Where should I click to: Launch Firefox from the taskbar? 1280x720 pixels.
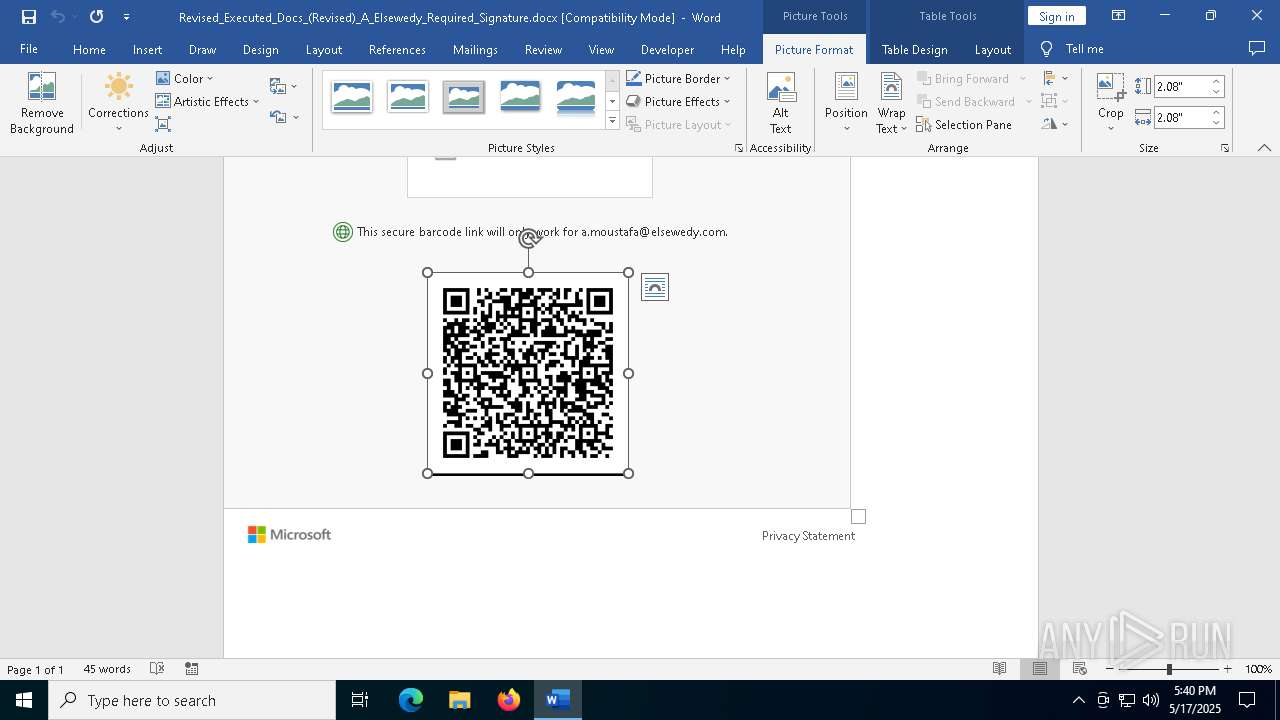pos(509,700)
